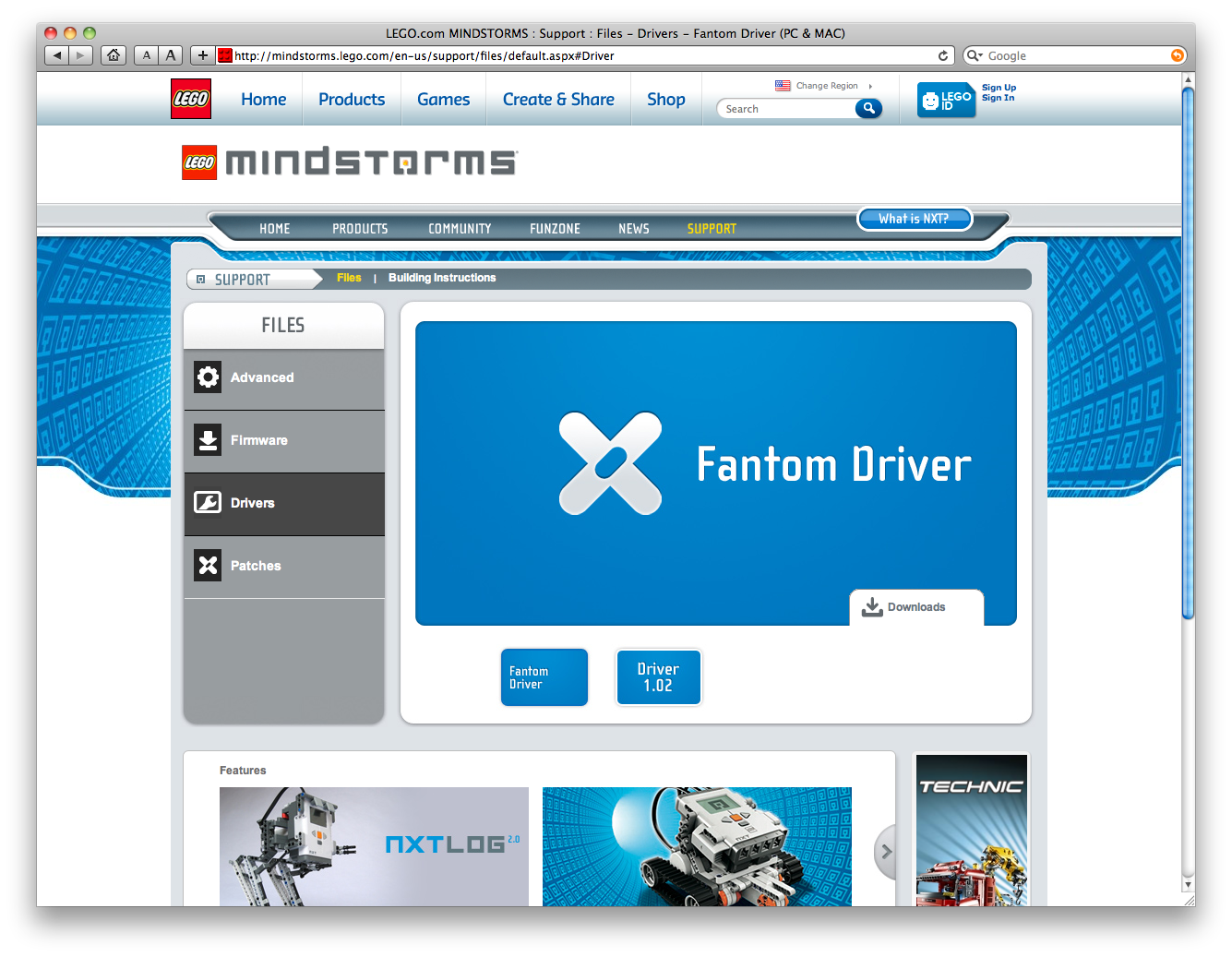1232x957 pixels.
Task: Click the Patches cross icon in sidebar
Action: pos(208,566)
